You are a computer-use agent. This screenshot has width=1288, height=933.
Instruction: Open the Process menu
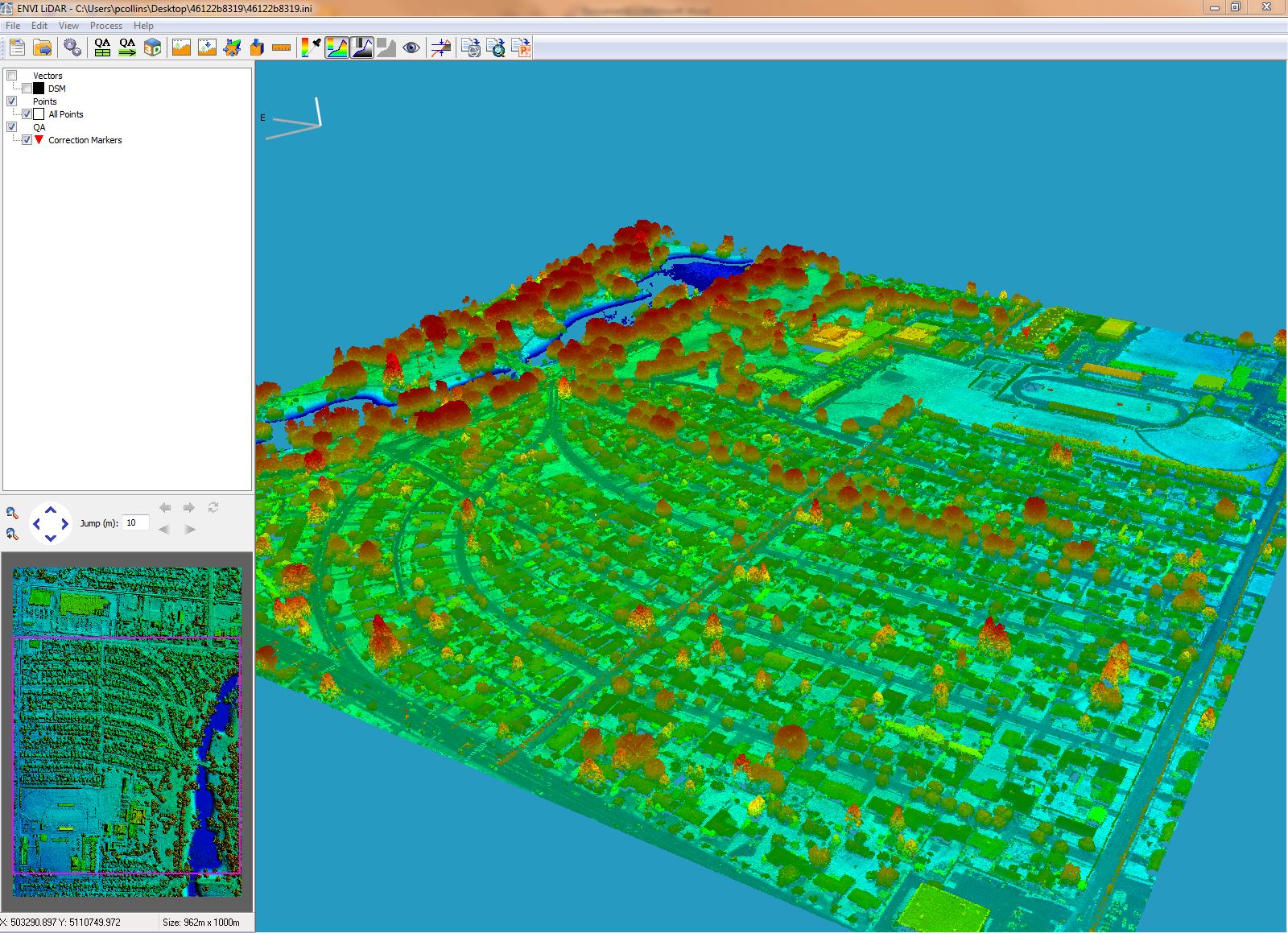click(x=105, y=25)
